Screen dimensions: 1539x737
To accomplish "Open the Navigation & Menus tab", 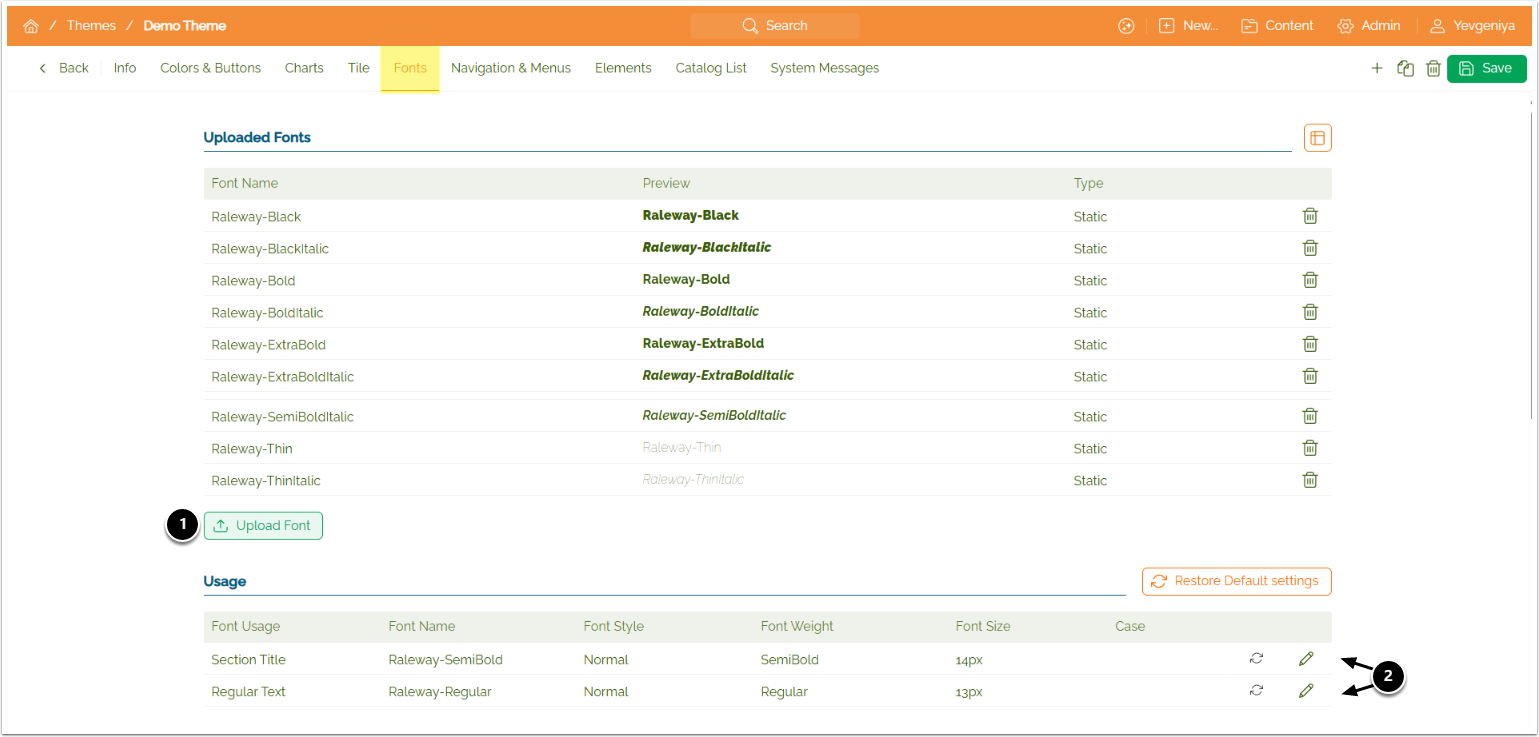I will click(x=510, y=68).
